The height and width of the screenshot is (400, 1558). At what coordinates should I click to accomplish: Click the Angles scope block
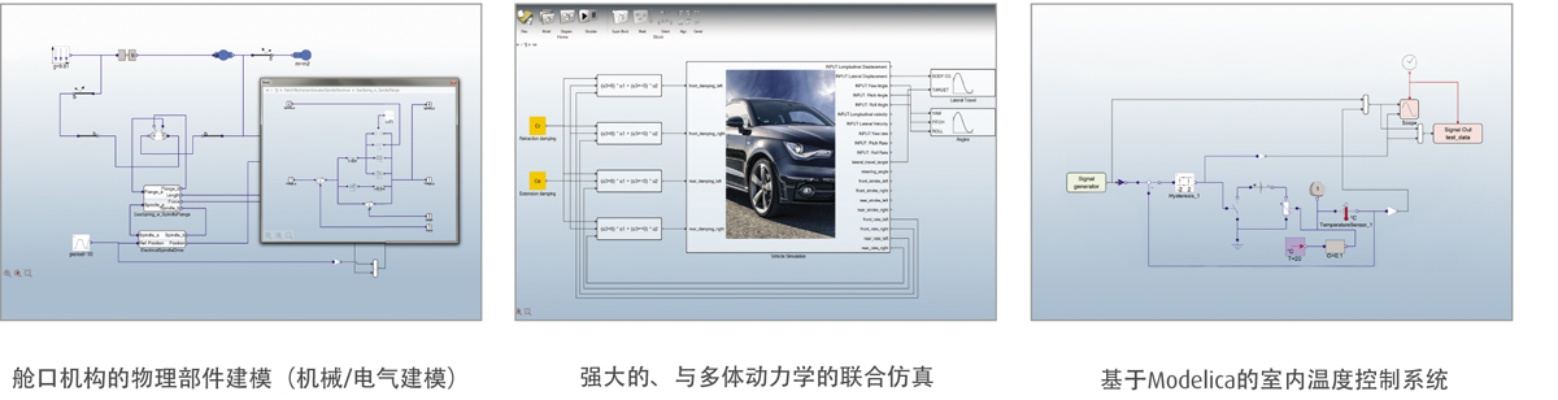click(962, 122)
